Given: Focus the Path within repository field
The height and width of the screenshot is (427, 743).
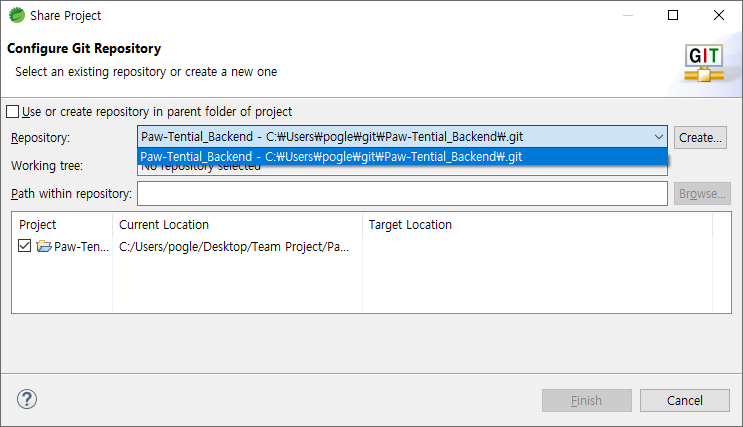Looking at the screenshot, I should [x=402, y=193].
